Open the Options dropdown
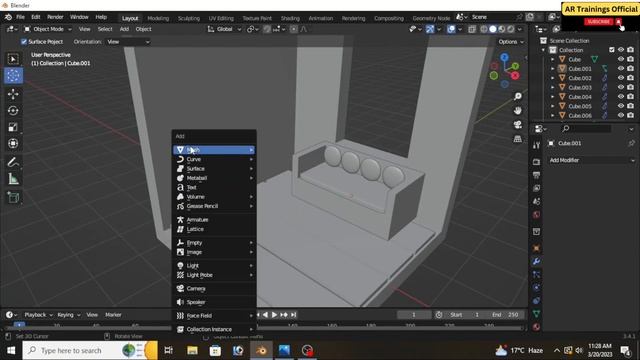The height and width of the screenshot is (360, 640). coord(511,42)
